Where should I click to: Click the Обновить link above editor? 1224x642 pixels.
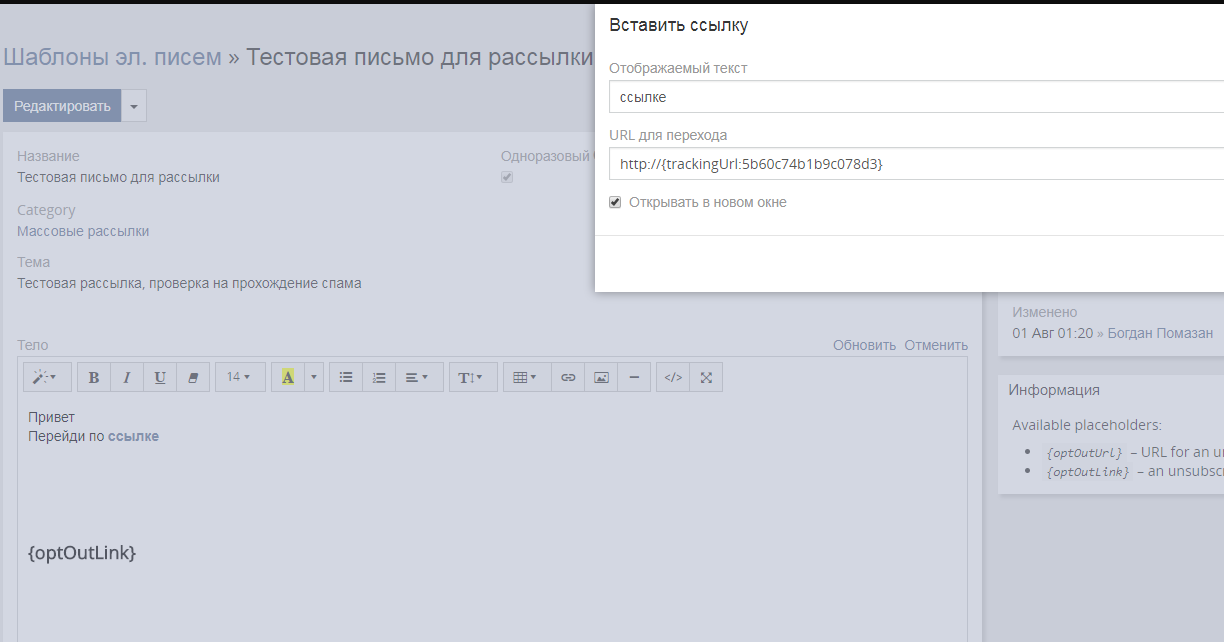click(864, 345)
